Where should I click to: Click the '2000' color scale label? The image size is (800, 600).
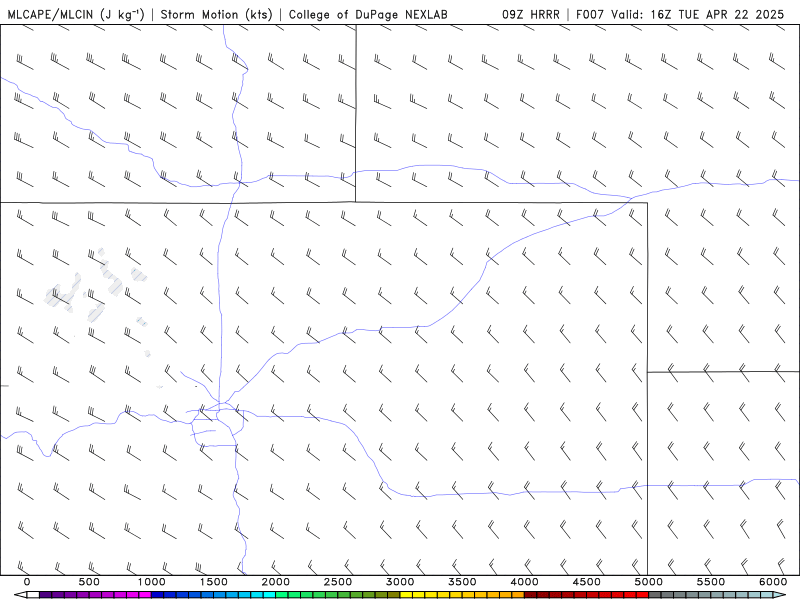(276, 582)
